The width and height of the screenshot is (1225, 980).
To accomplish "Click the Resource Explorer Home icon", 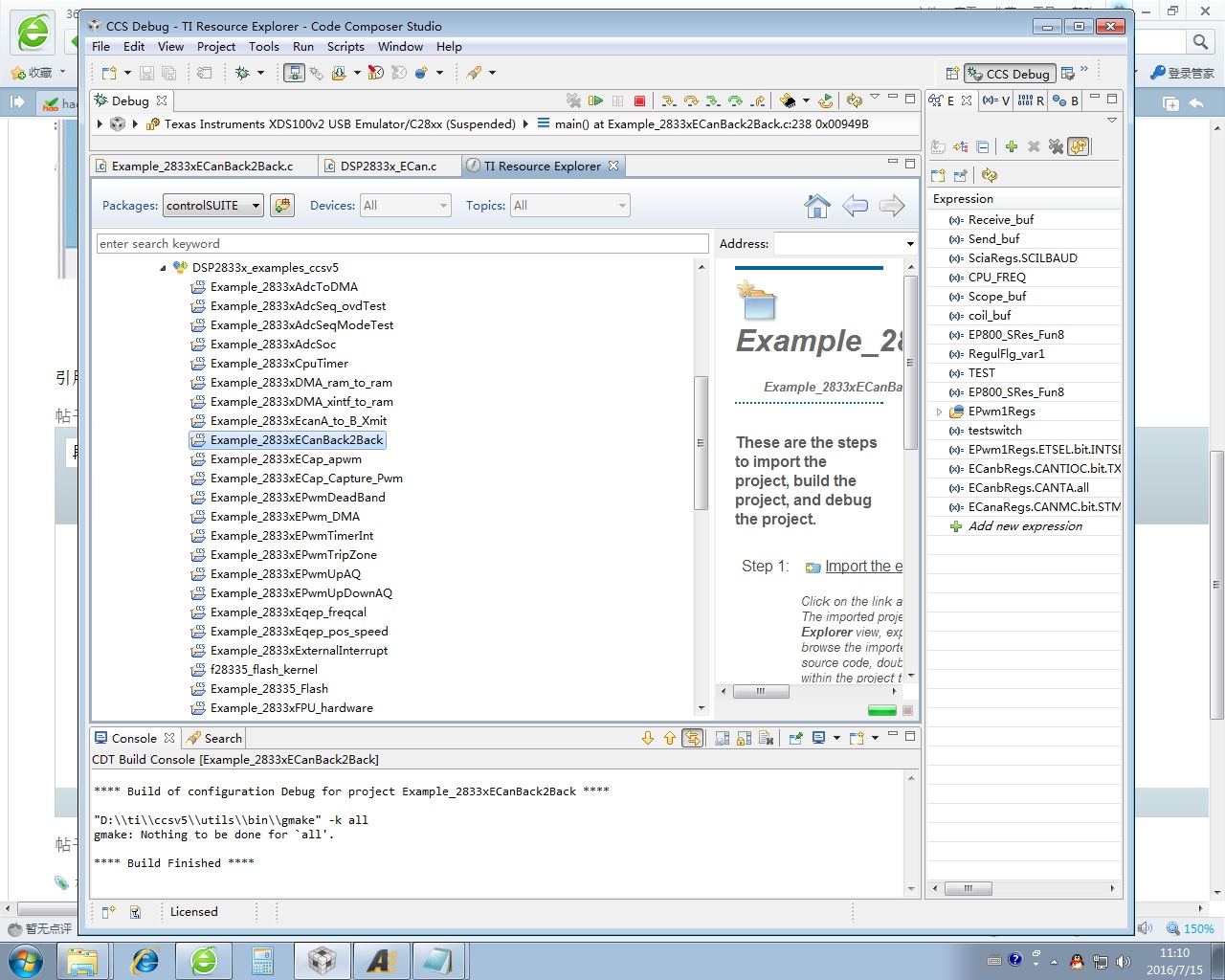I will click(817, 206).
